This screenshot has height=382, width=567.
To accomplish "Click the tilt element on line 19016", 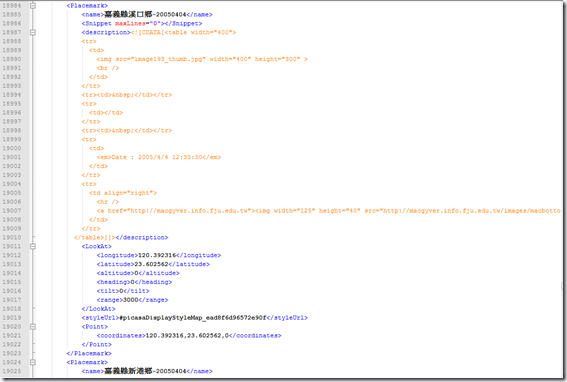I will (123, 291).
